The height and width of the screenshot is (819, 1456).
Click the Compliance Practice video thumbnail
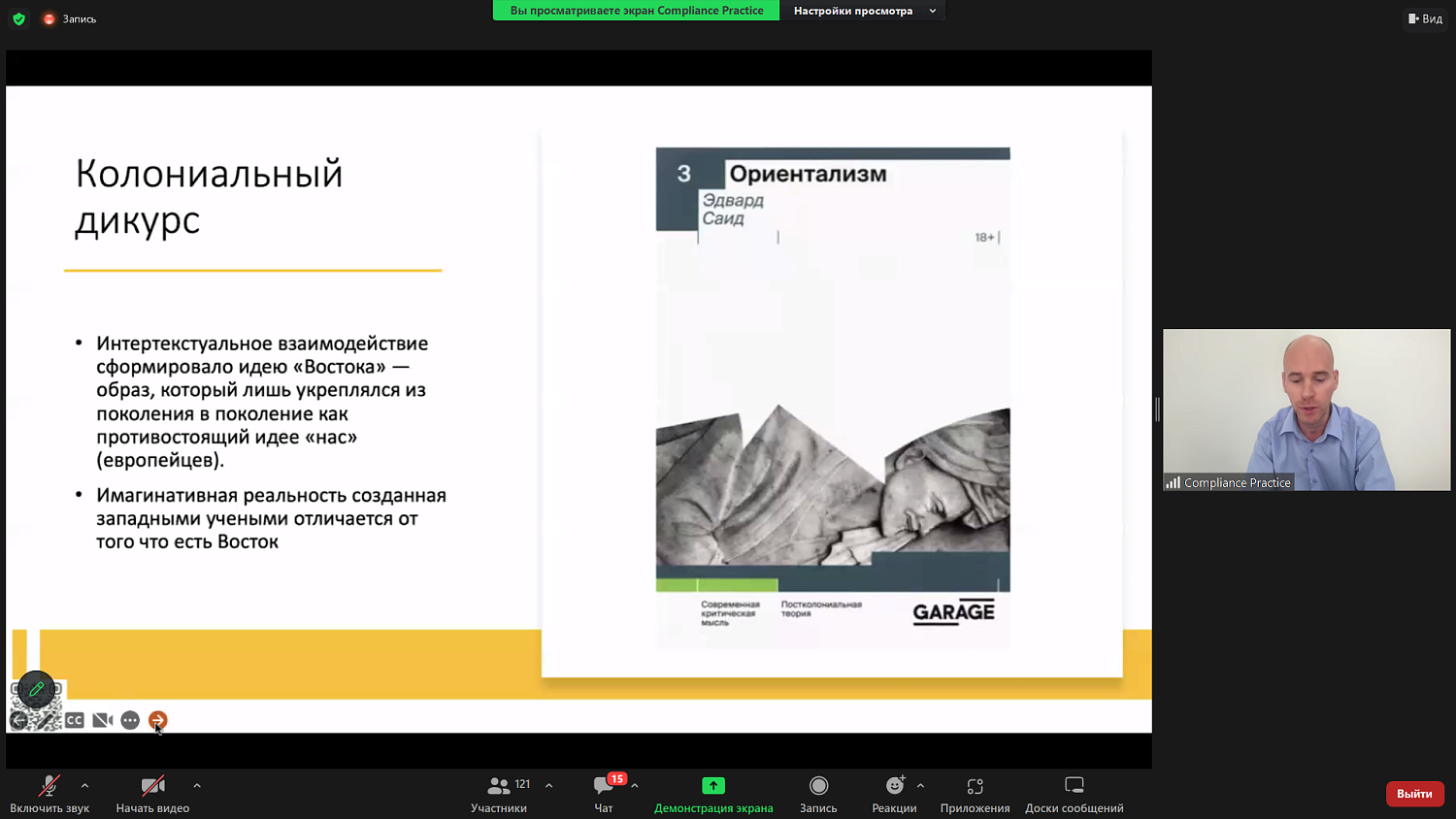point(1307,409)
